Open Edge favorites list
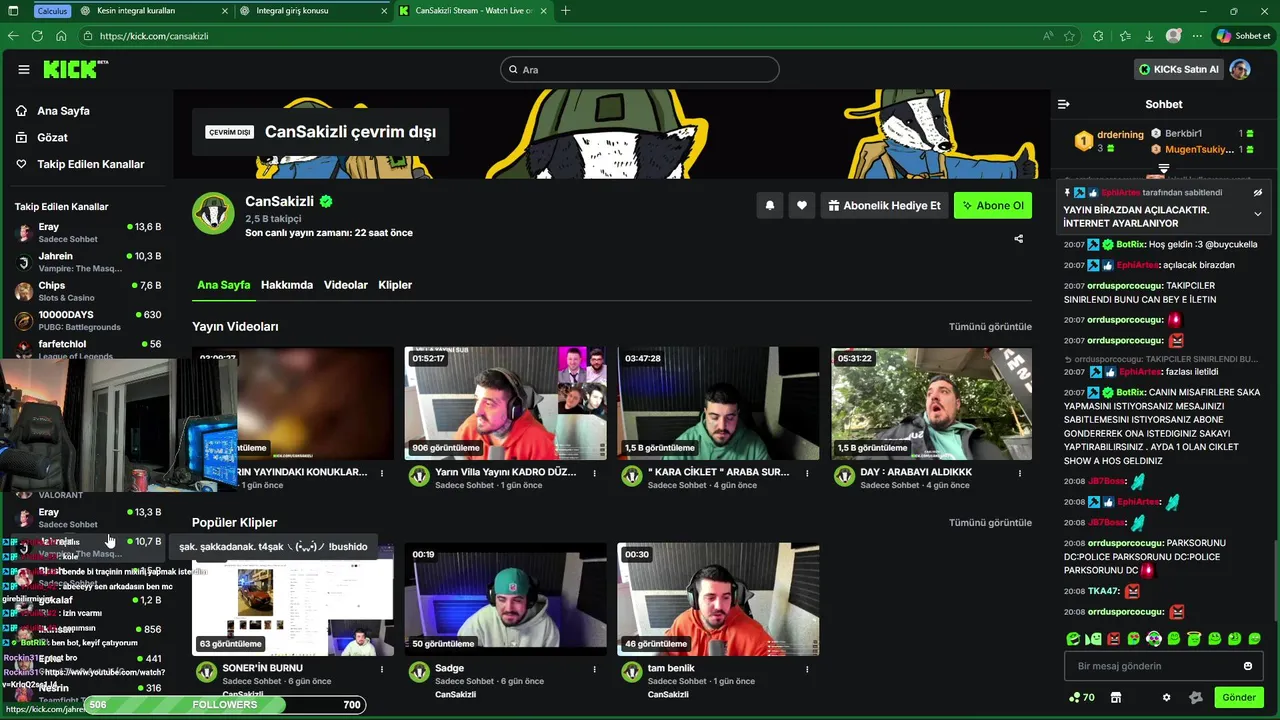The width and height of the screenshot is (1280, 720). click(x=1125, y=36)
